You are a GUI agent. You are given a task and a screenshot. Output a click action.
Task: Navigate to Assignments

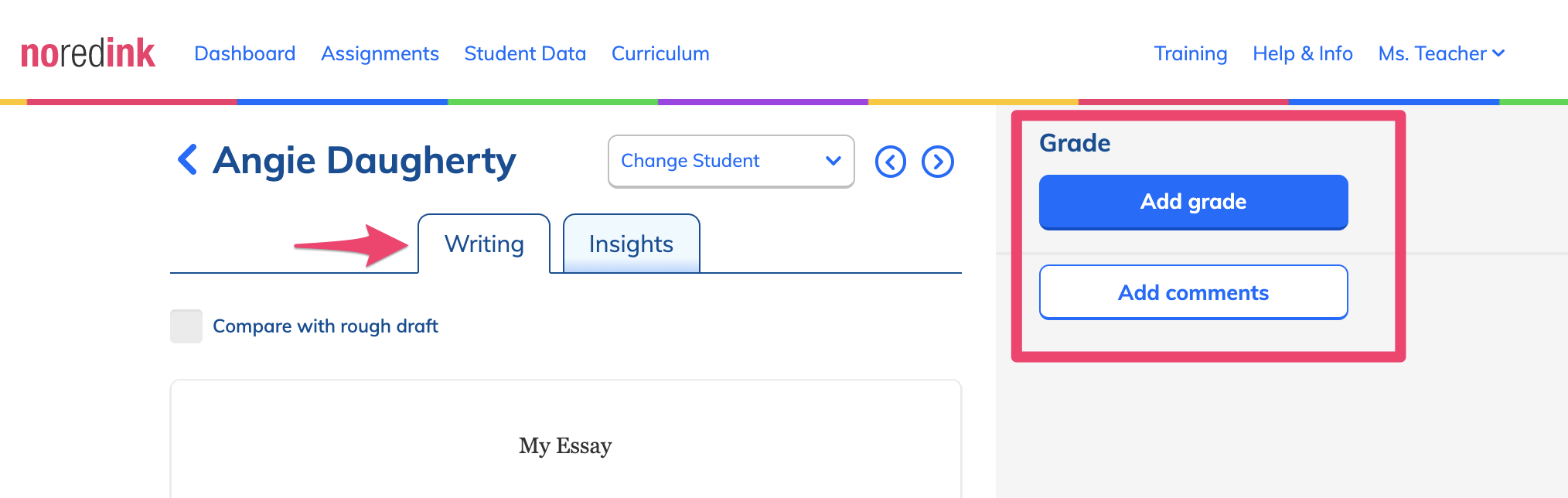pos(380,53)
